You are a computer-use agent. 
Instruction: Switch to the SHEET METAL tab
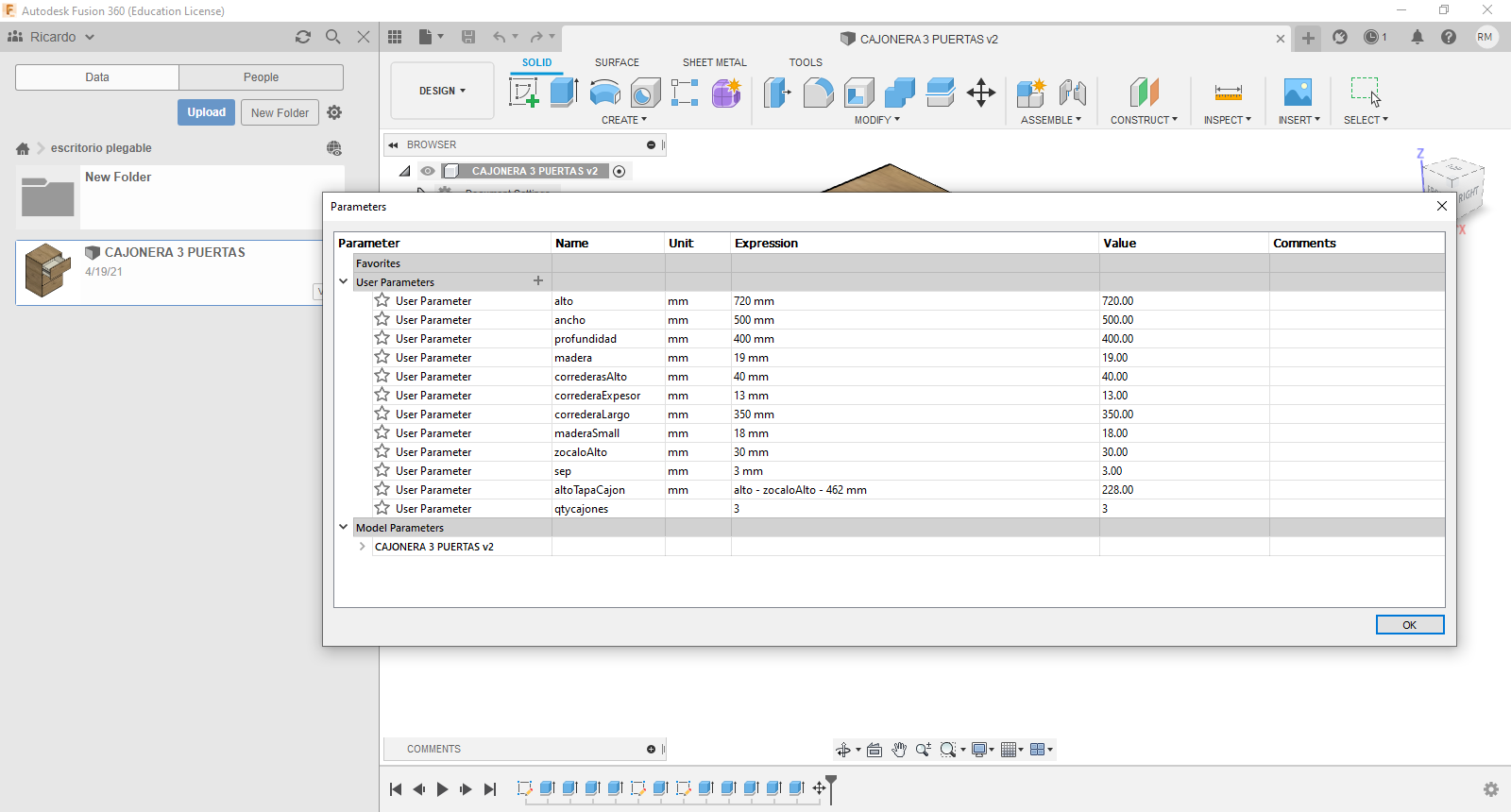pos(715,62)
